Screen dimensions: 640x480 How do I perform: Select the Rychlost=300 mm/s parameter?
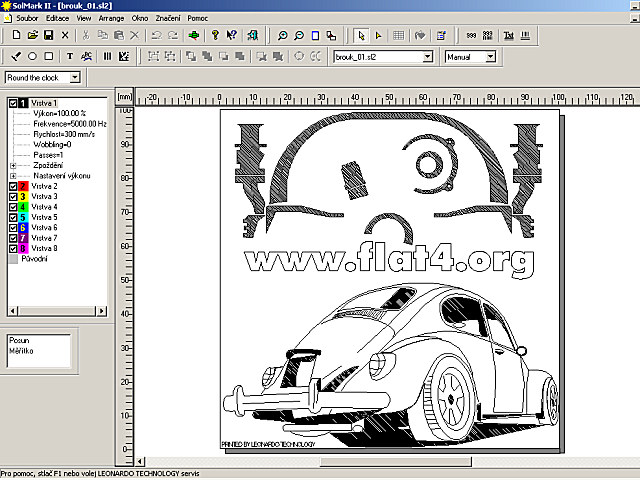point(64,134)
